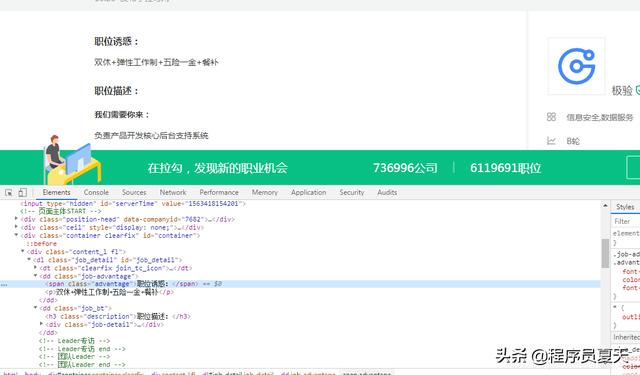Viewport: 640px width, 375px height.
Task: Click the 职位描述 heading on page
Action: pos(116,91)
